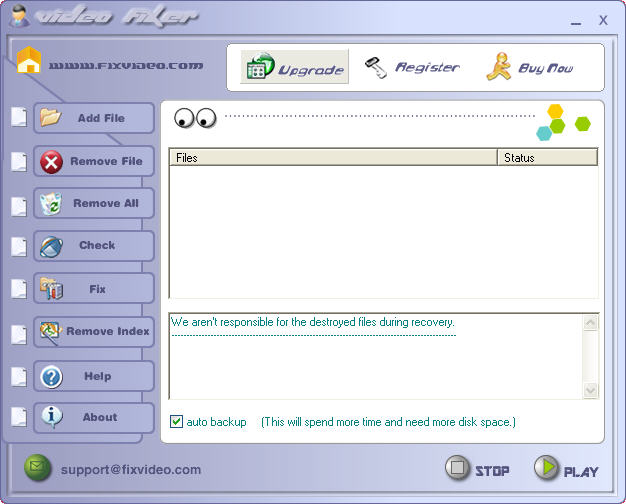Click the support@fixvideo.com email link
This screenshot has width=626, height=504.
click(x=131, y=469)
